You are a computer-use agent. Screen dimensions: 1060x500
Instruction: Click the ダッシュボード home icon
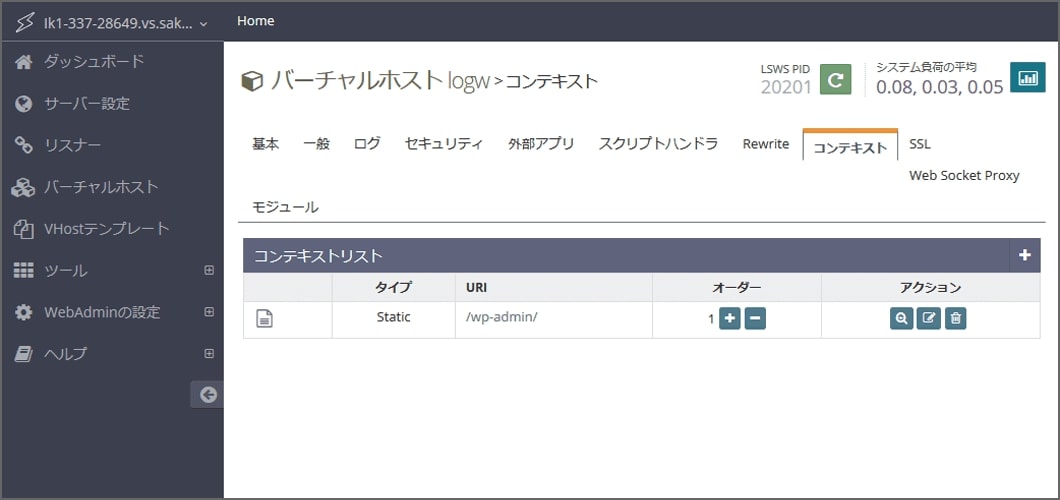[24, 62]
